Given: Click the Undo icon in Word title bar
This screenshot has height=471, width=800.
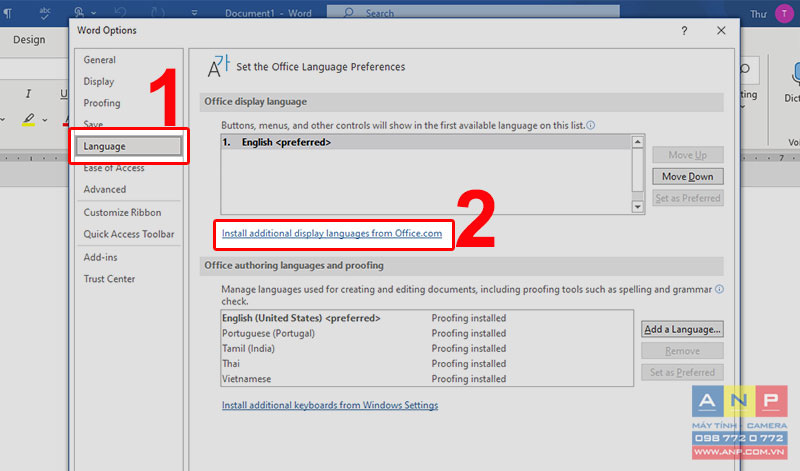Looking at the screenshot, I should coord(120,12).
